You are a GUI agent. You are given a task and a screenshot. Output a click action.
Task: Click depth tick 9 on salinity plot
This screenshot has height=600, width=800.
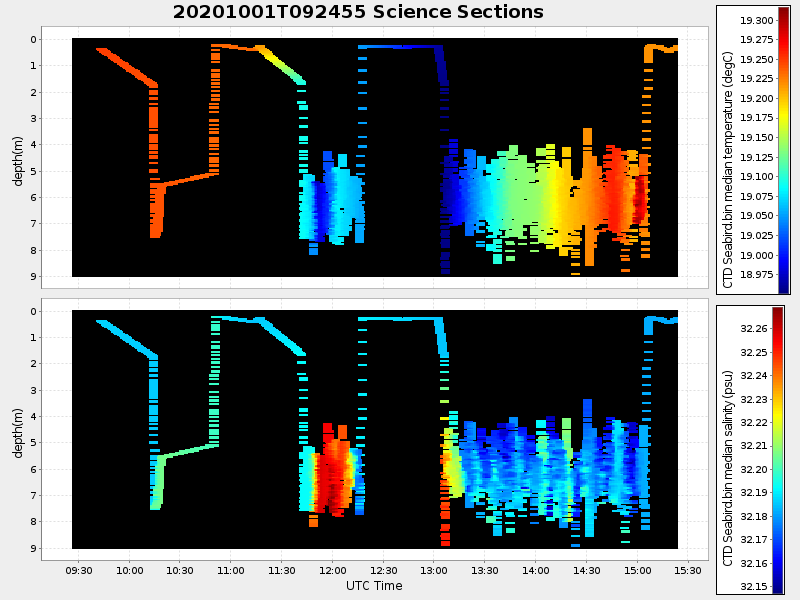[x=34, y=548]
